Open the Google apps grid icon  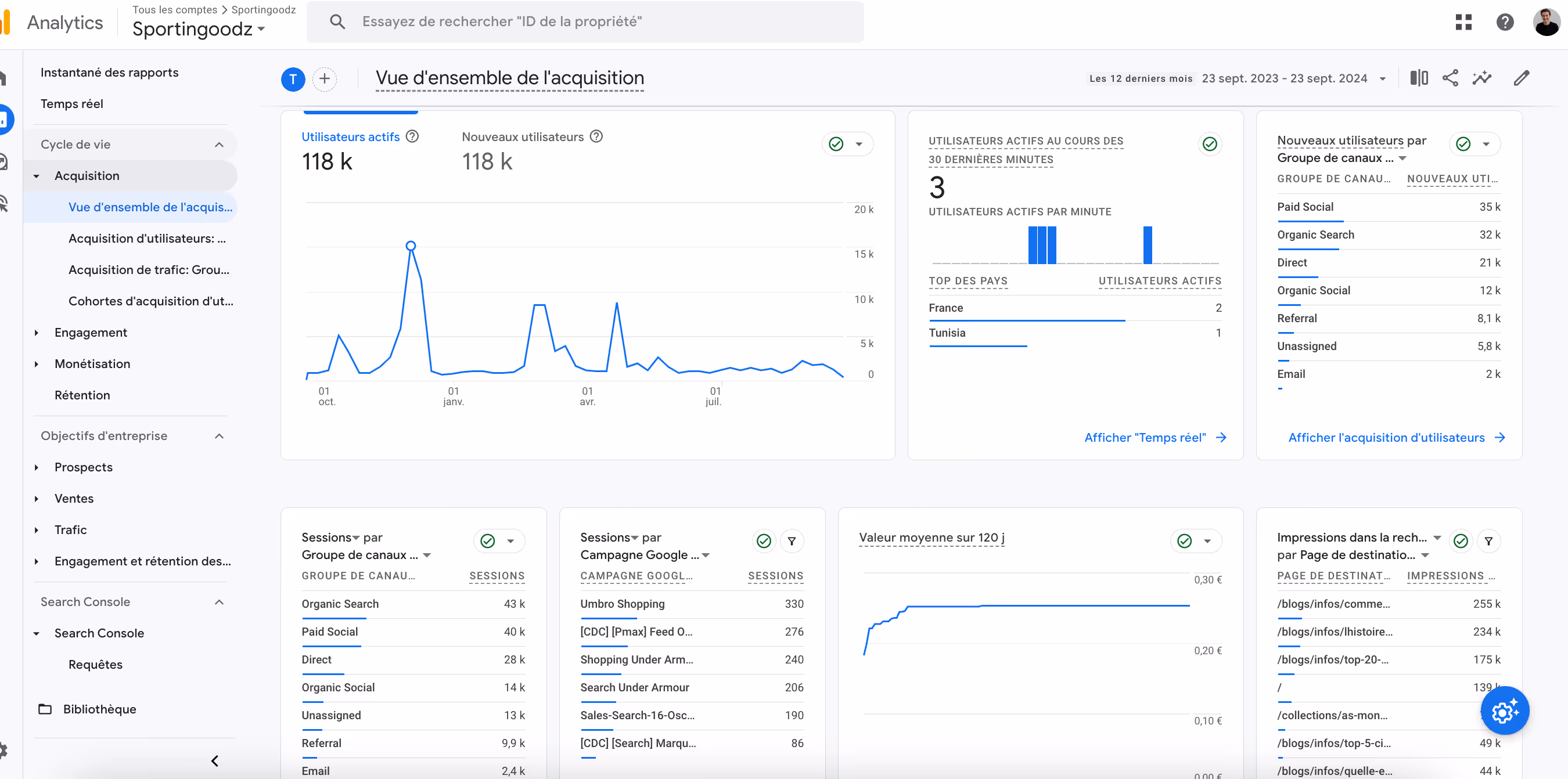[x=1463, y=22]
